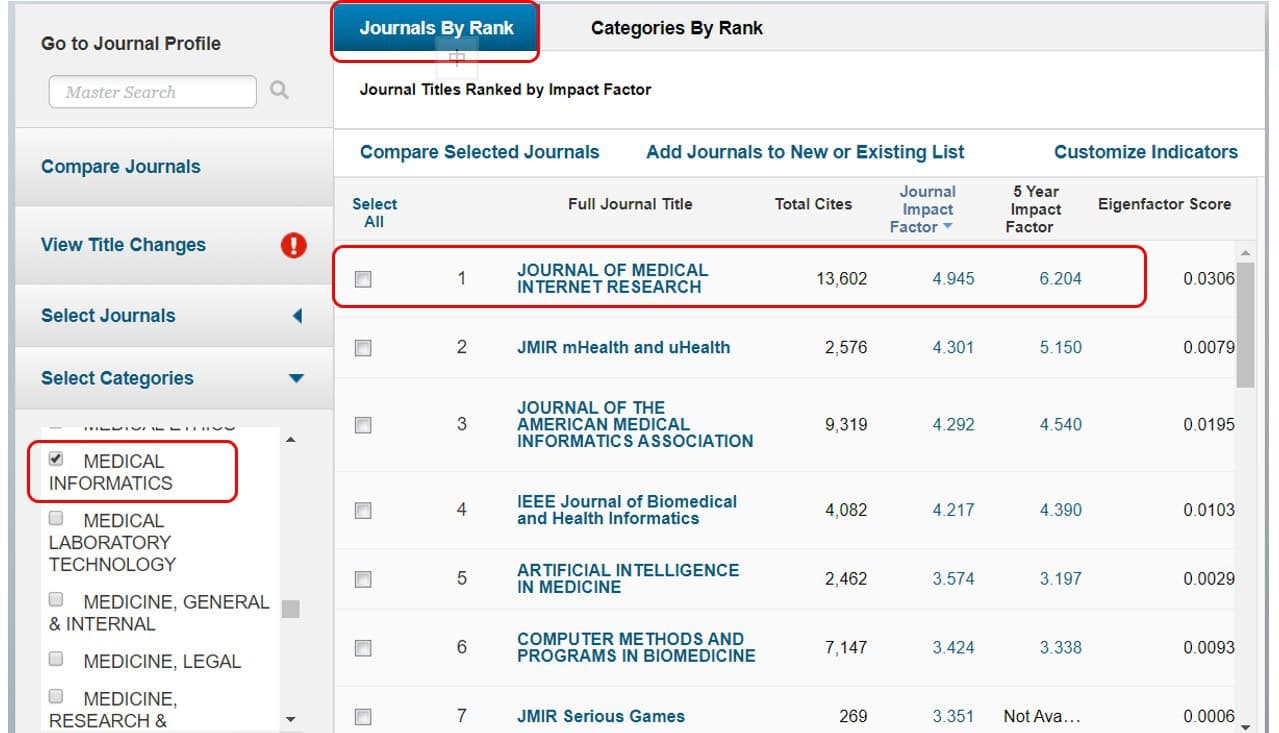Click the Master Search input field
1279x733 pixels.
tap(153, 92)
